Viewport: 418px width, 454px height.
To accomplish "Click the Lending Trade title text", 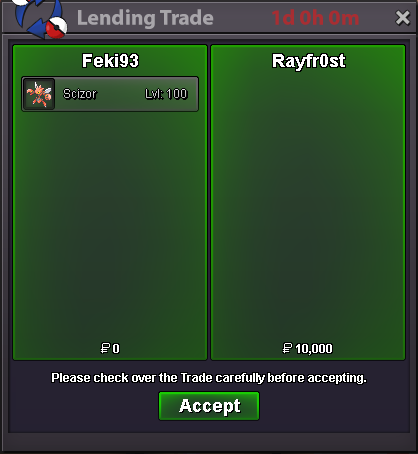I will click(145, 18).
